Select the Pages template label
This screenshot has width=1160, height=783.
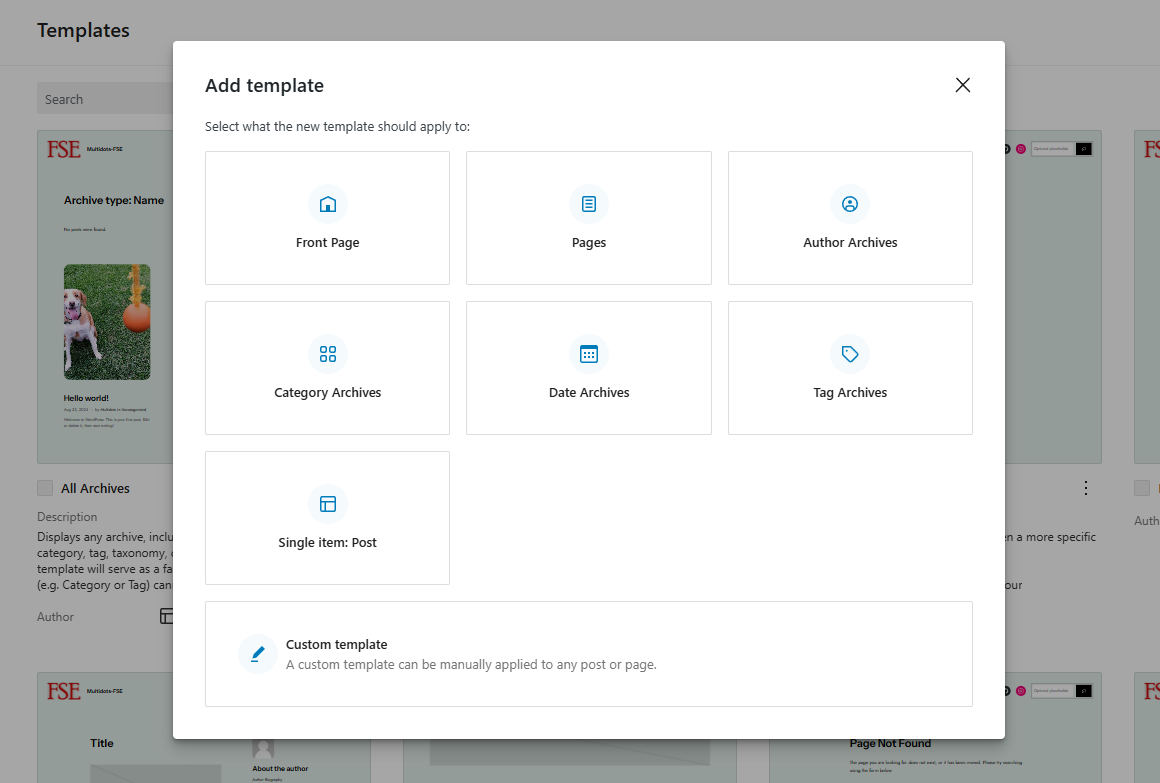pos(589,243)
